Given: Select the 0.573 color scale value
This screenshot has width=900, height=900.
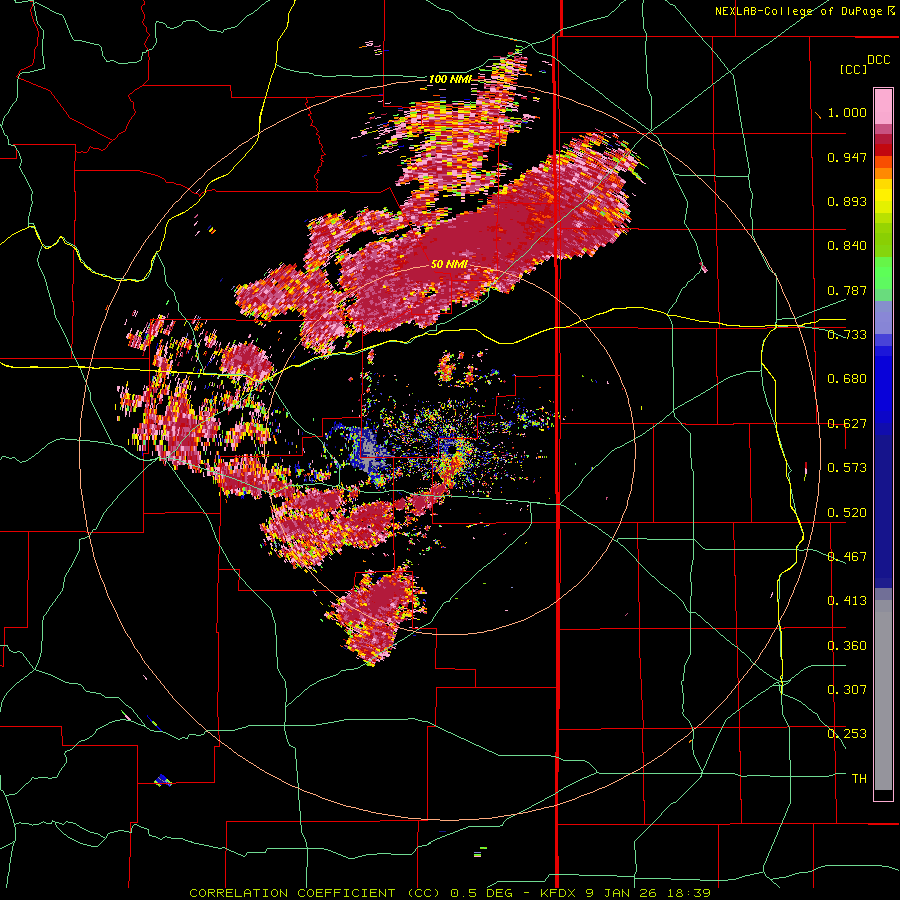Looking at the screenshot, I should tap(847, 468).
